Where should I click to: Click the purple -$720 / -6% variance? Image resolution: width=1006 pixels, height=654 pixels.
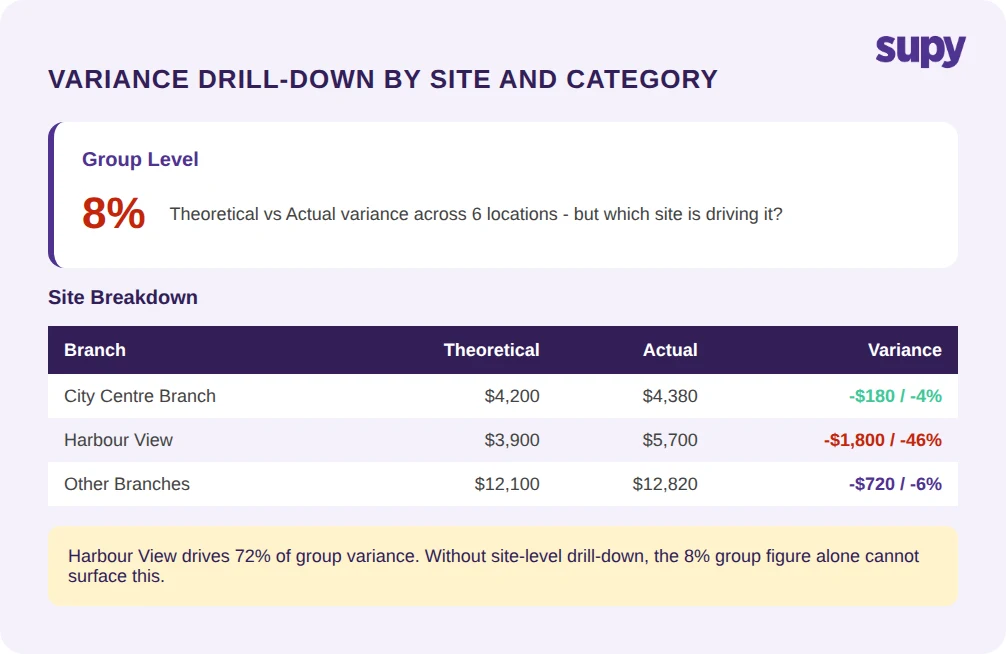point(895,484)
